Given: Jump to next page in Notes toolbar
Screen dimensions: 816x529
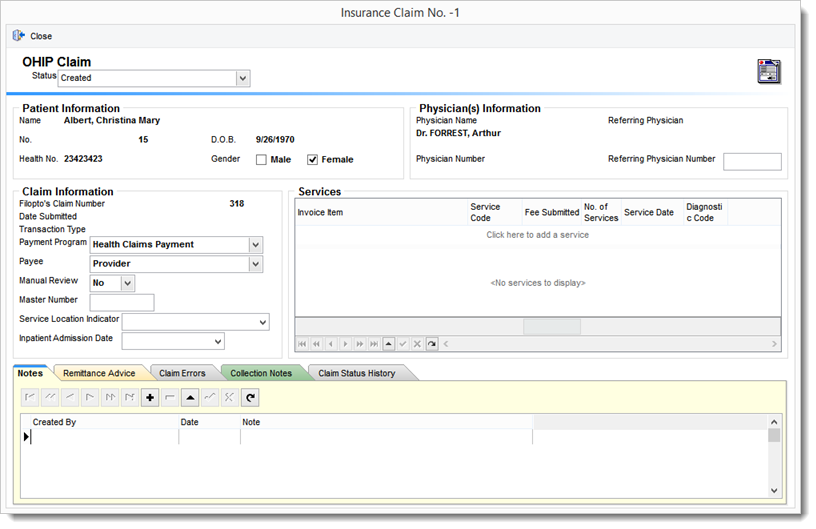Looking at the screenshot, I should pyautogui.click(x=110, y=397).
